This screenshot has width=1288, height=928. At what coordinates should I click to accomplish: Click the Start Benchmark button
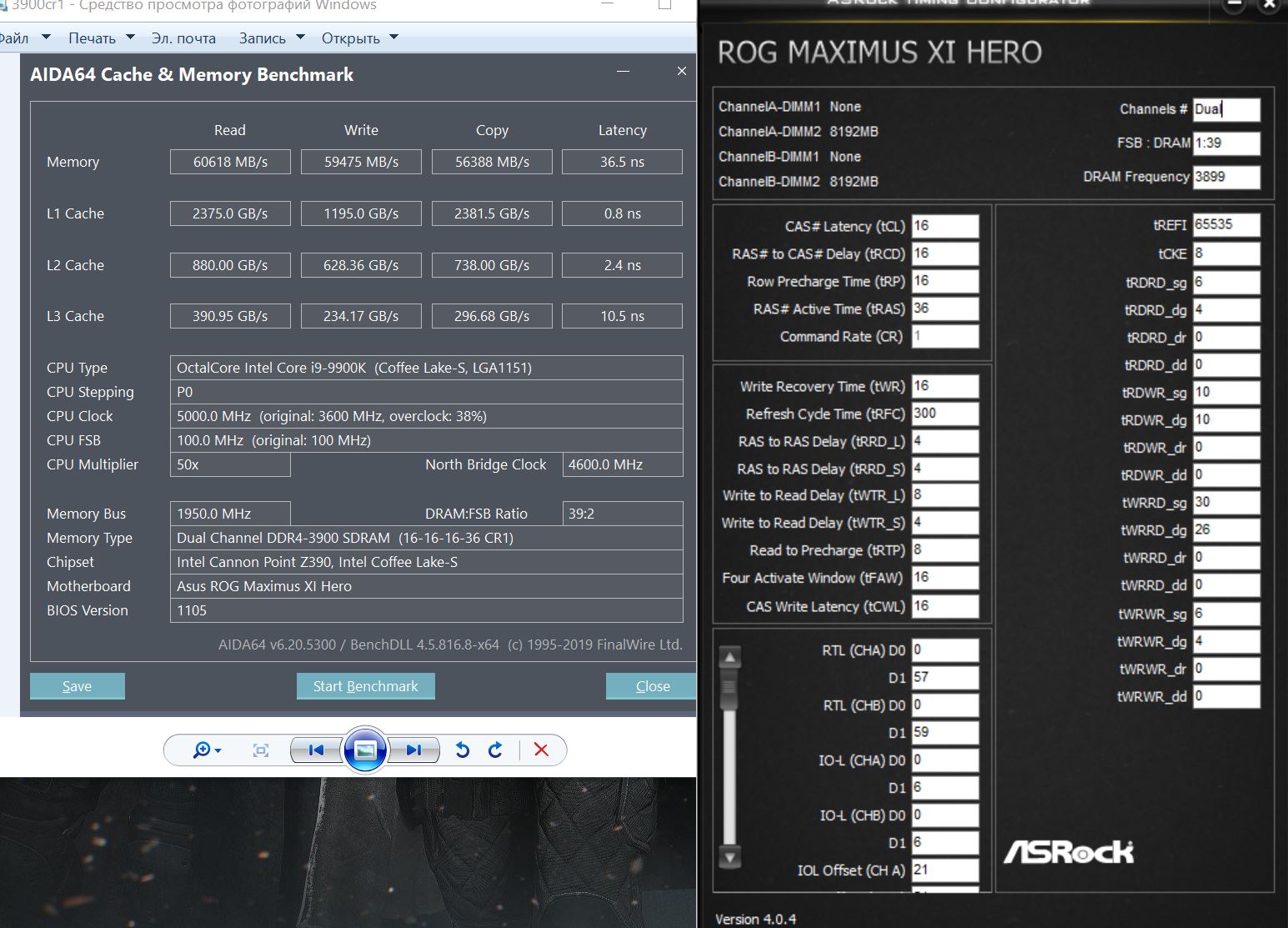366,686
